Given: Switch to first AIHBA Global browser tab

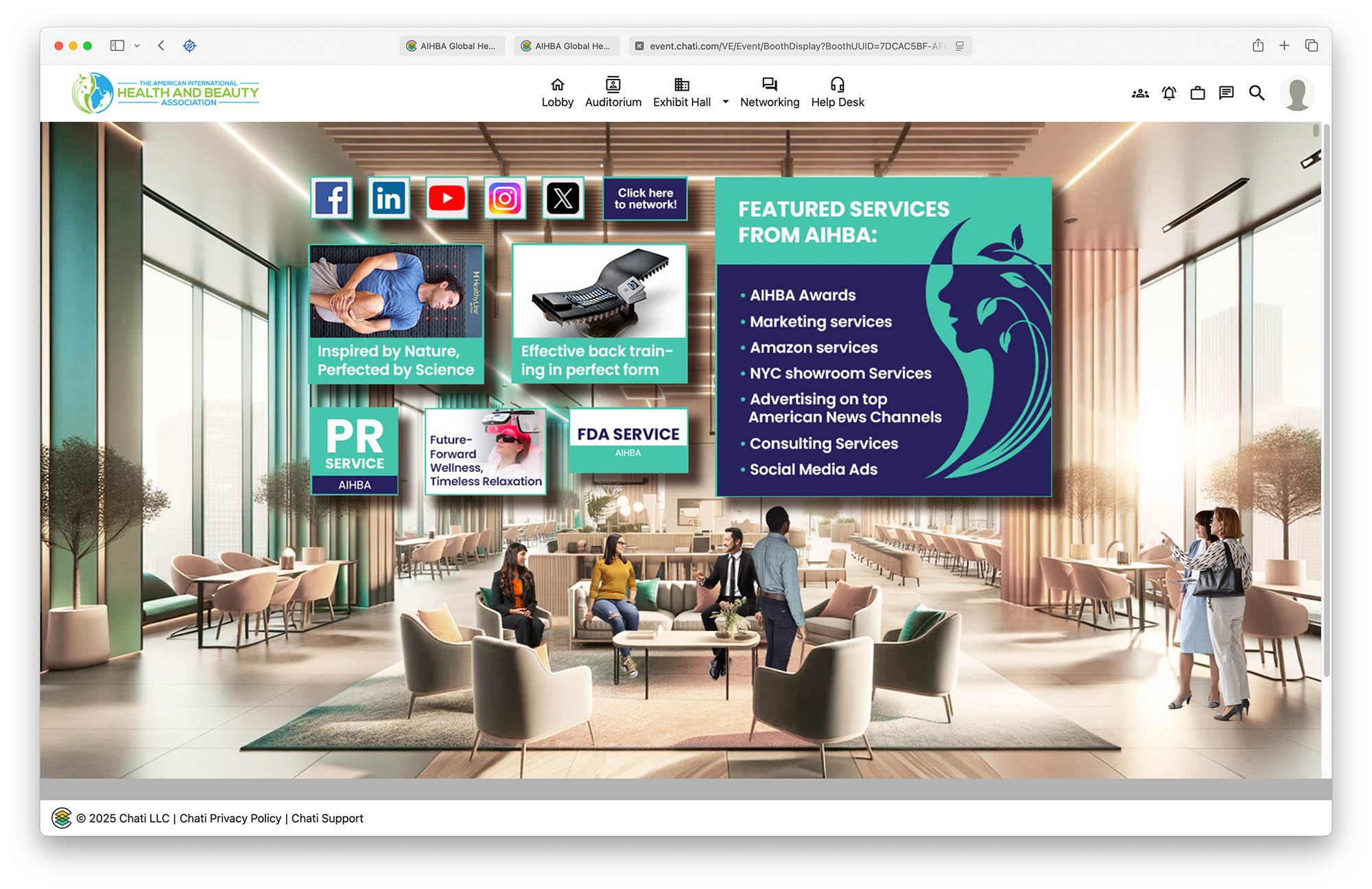Looking at the screenshot, I should [452, 46].
